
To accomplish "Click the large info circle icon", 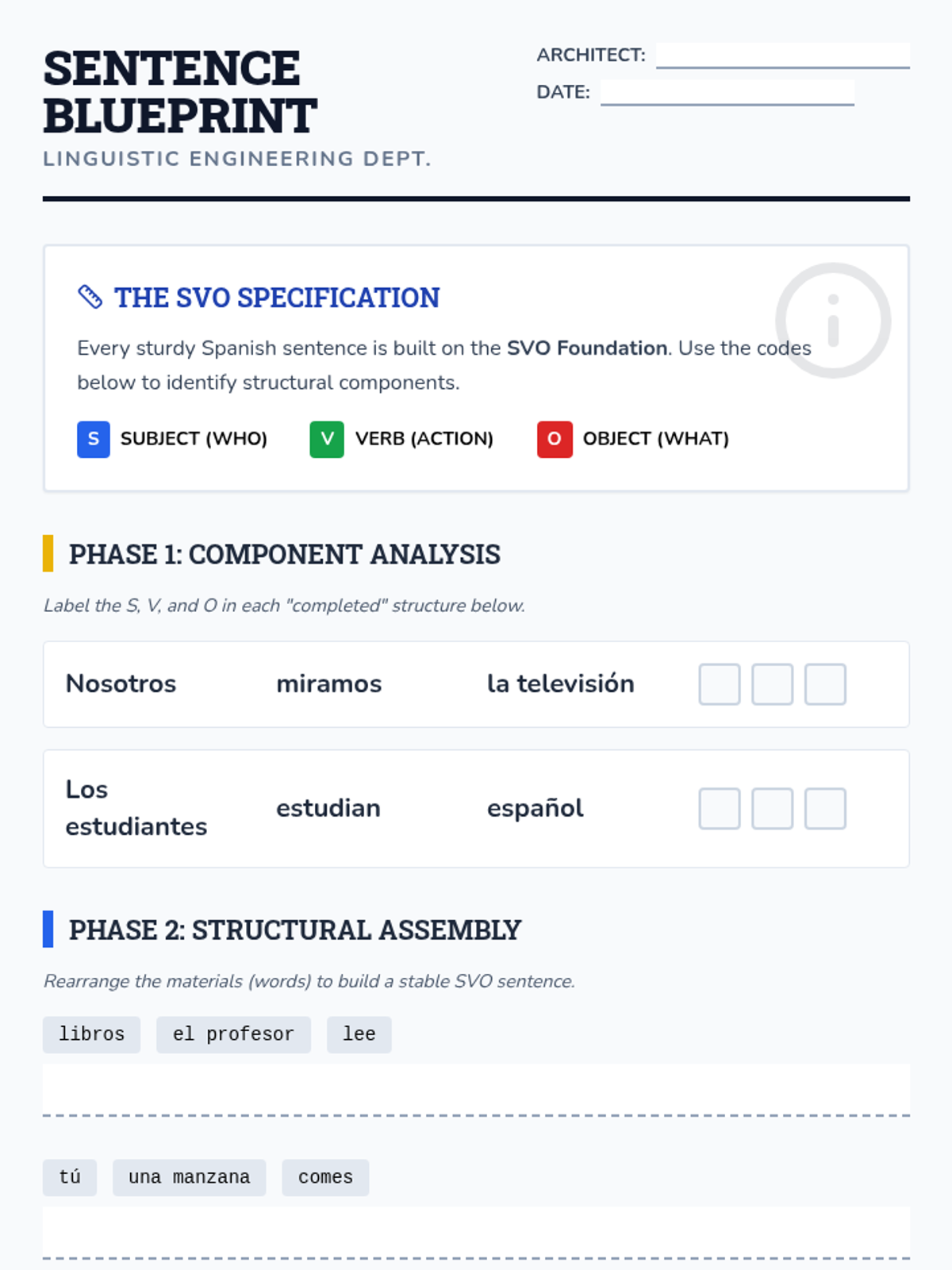I will point(832,321).
